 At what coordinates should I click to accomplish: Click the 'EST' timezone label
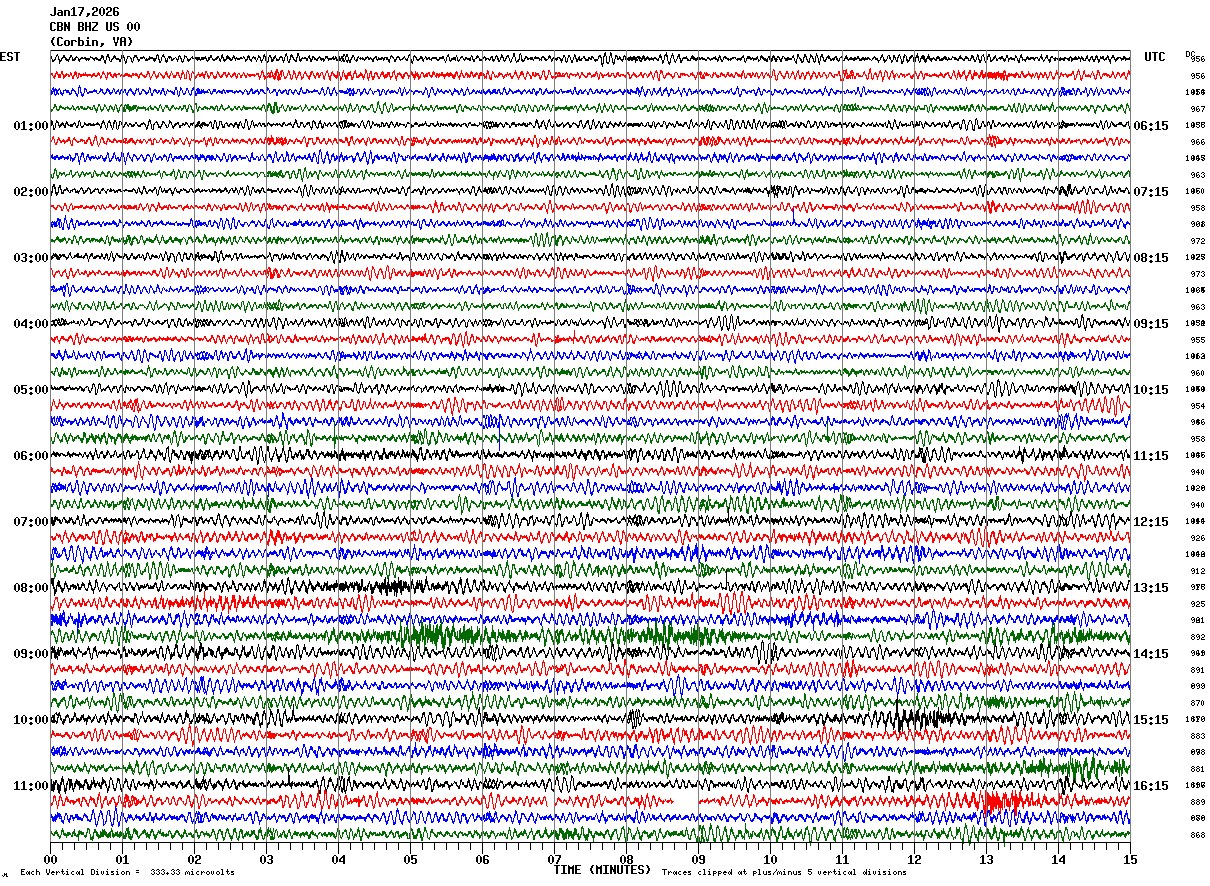coord(9,57)
